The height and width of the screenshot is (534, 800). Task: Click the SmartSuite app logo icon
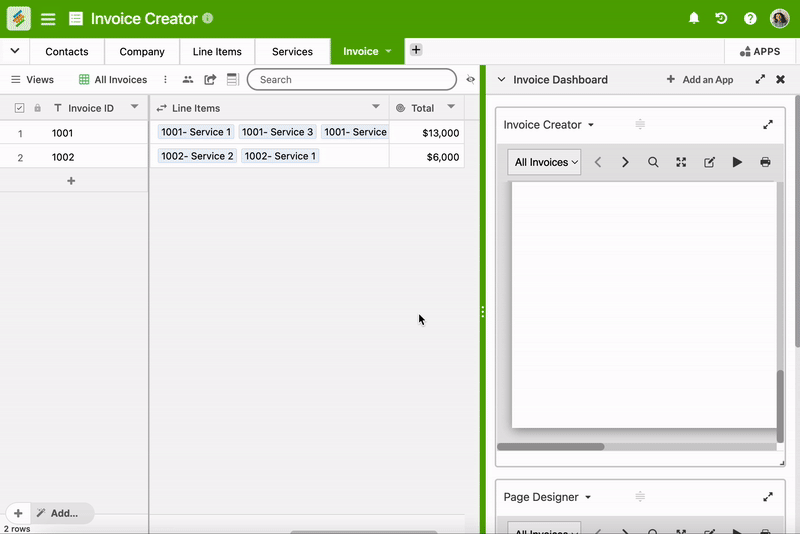pos(18,18)
